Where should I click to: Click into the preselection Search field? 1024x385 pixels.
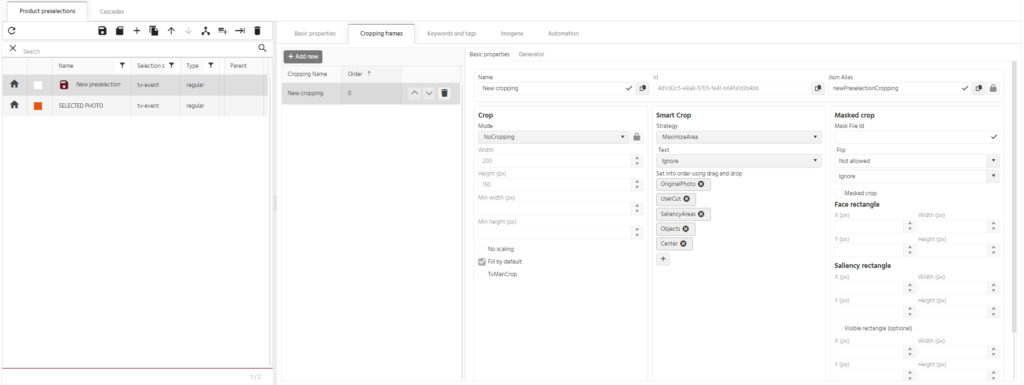coord(137,50)
